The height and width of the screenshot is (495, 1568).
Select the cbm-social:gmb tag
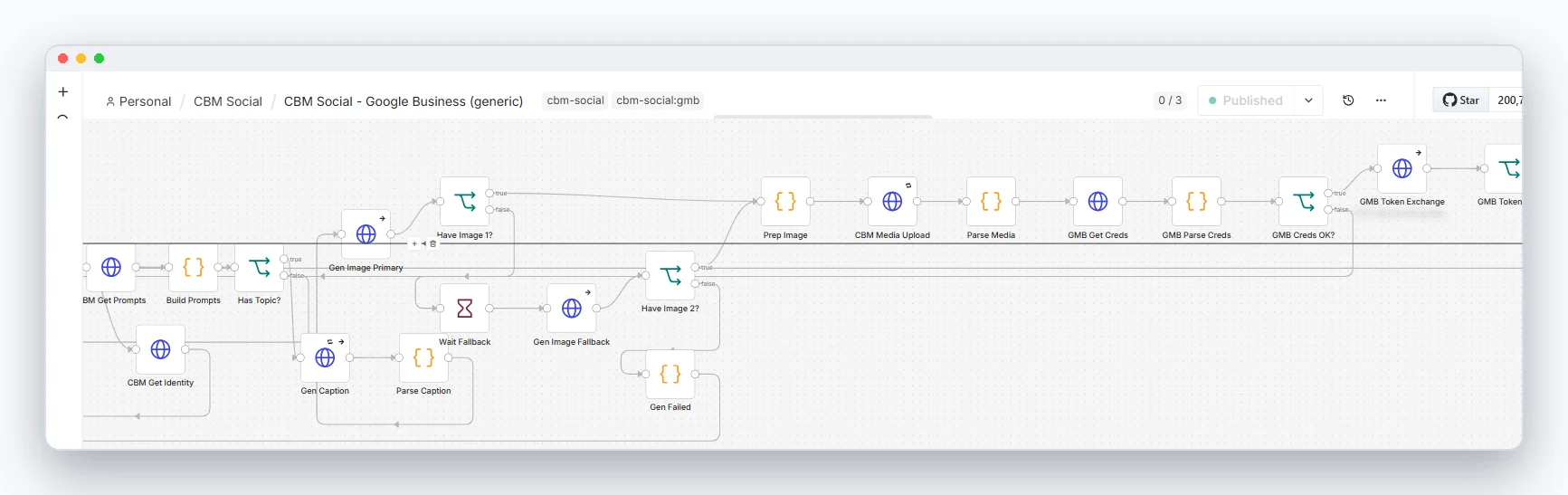(658, 100)
